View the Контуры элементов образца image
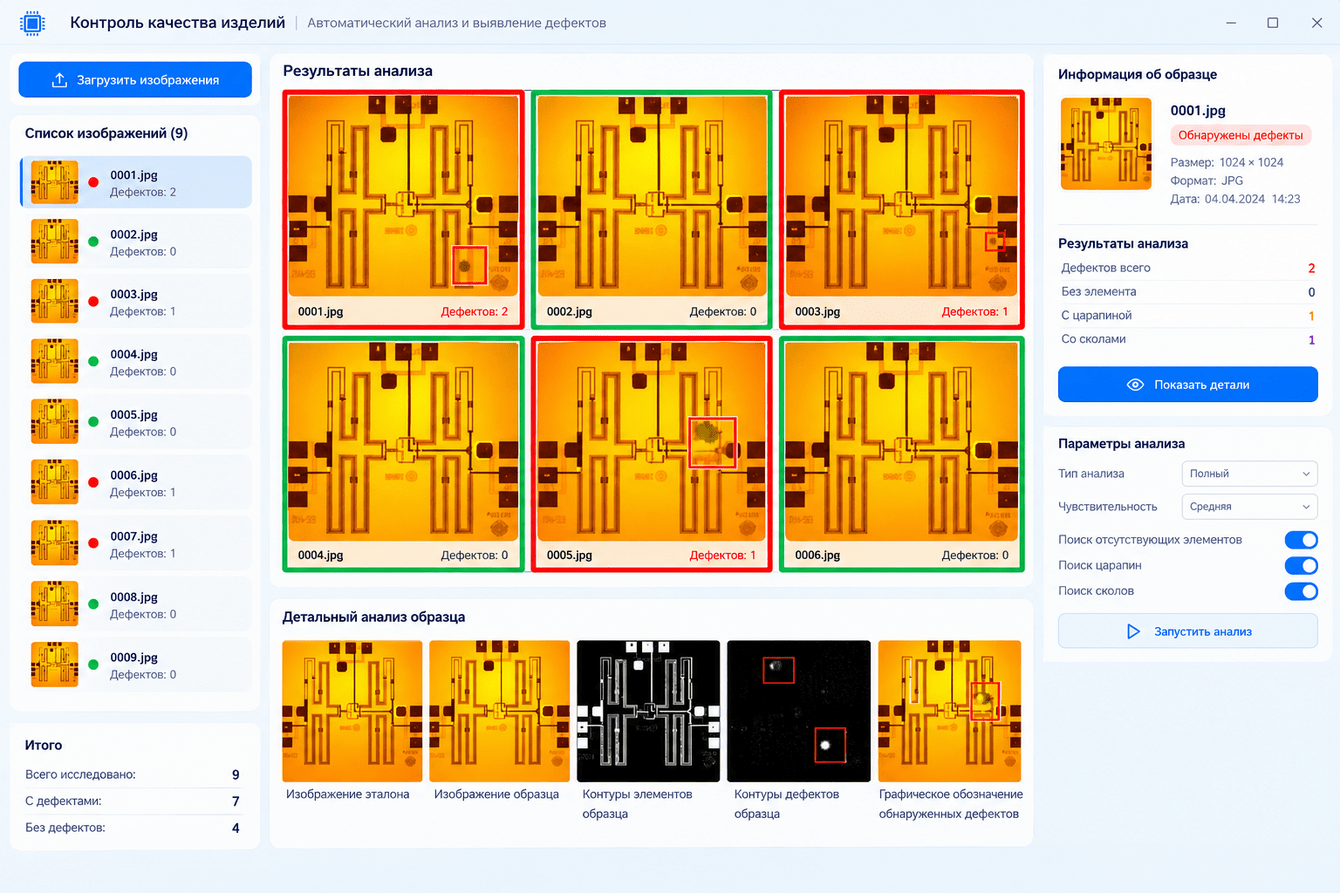The height and width of the screenshot is (893, 1340). [x=648, y=711]
